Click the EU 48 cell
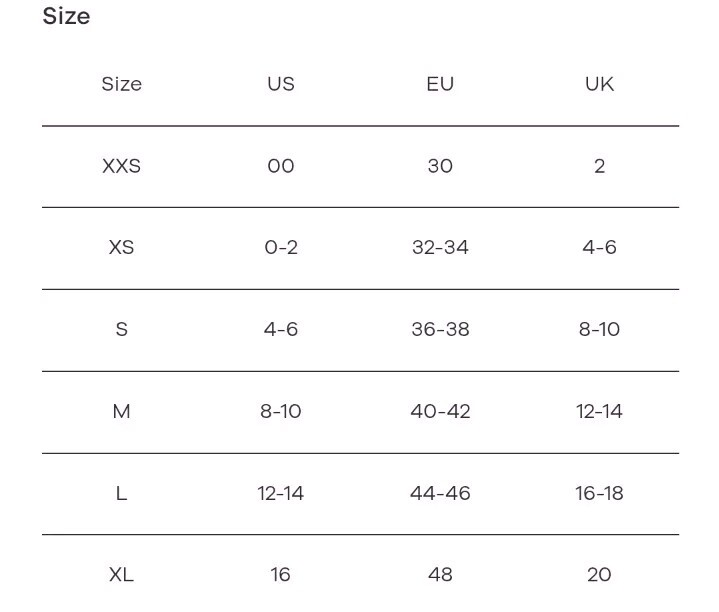Image resolution: width=719 pixels, height=612 pixels. (x=440, y=574)
